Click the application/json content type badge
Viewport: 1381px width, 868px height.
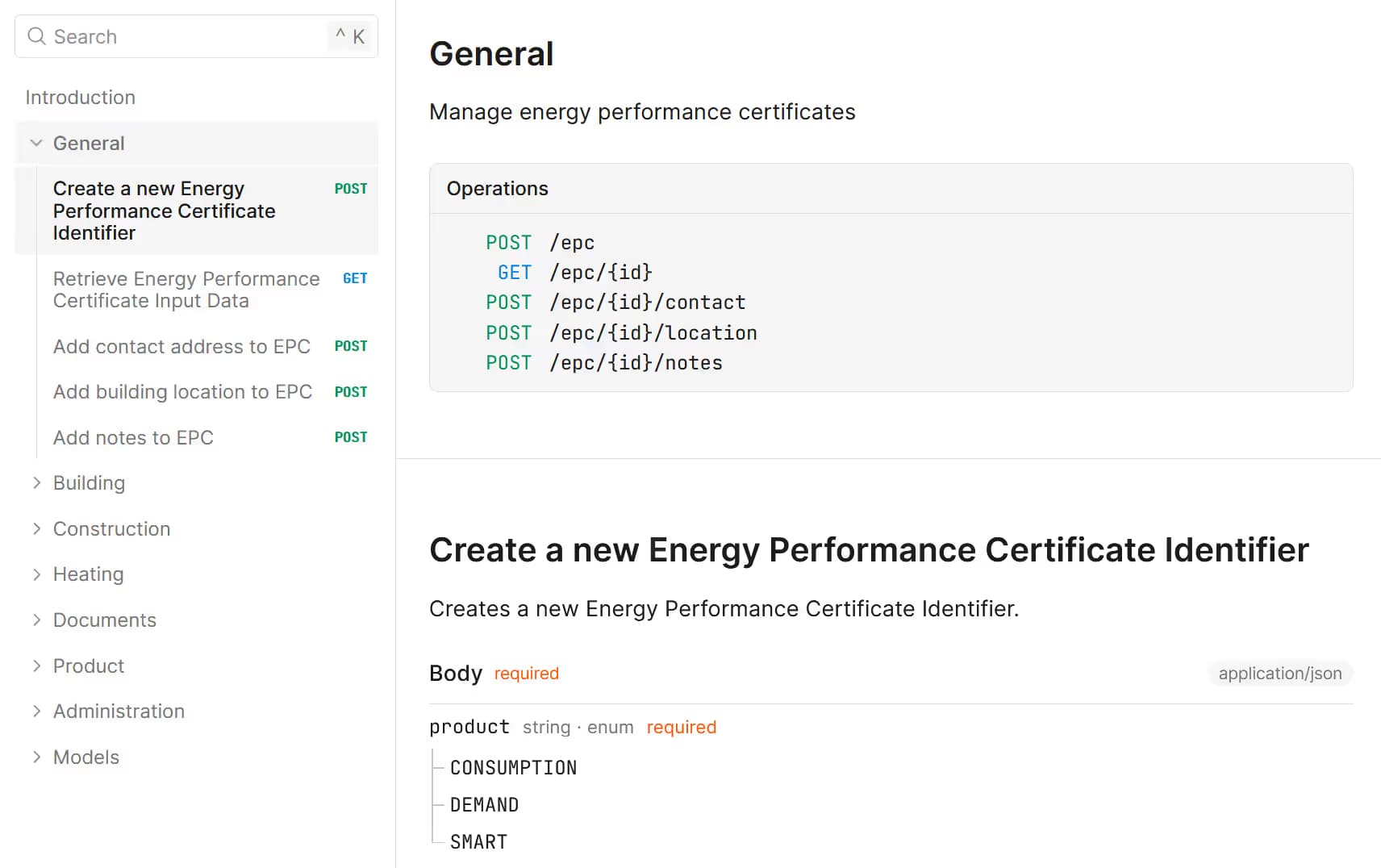point(1279,673)
